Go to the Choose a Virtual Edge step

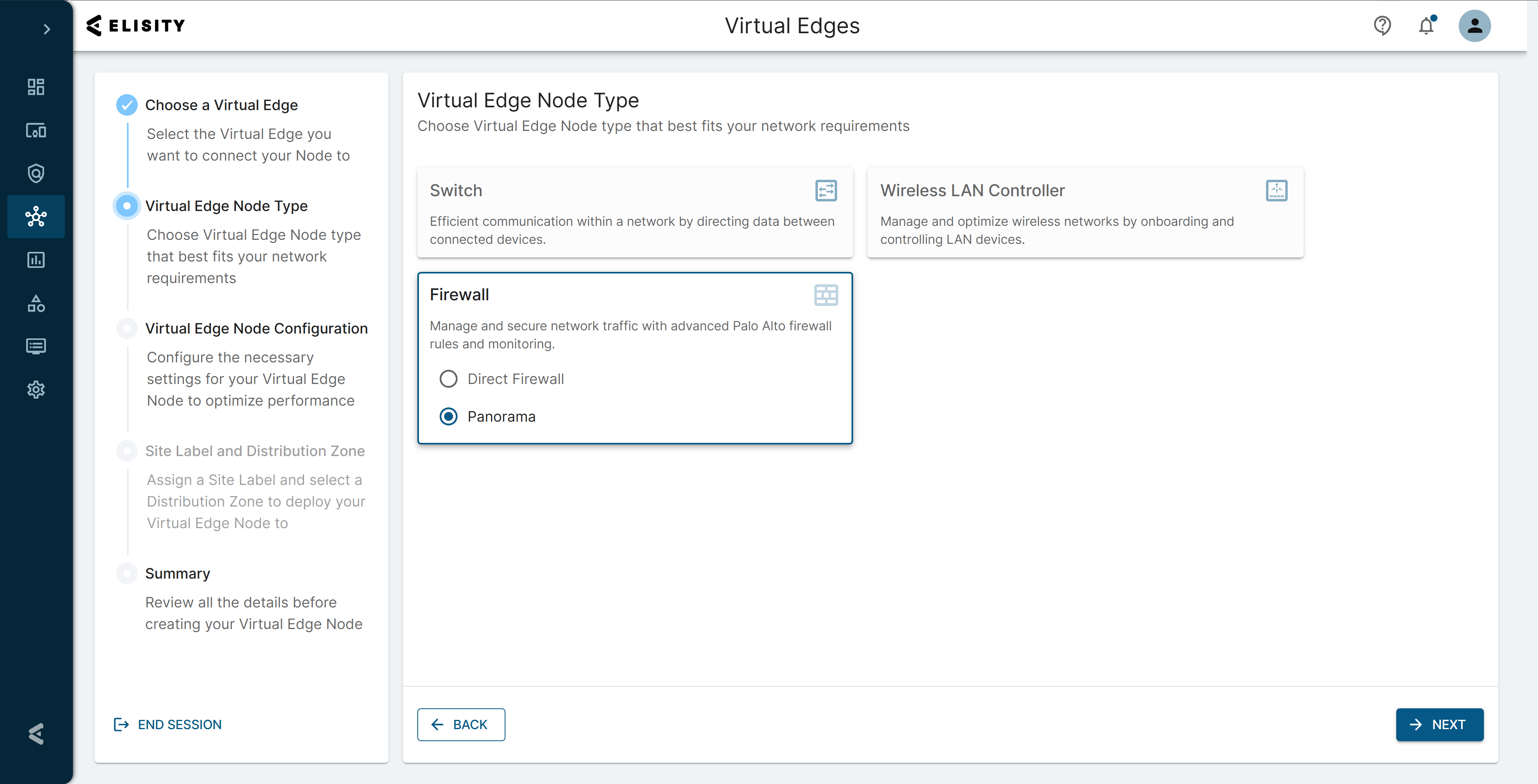coord(221,105)
